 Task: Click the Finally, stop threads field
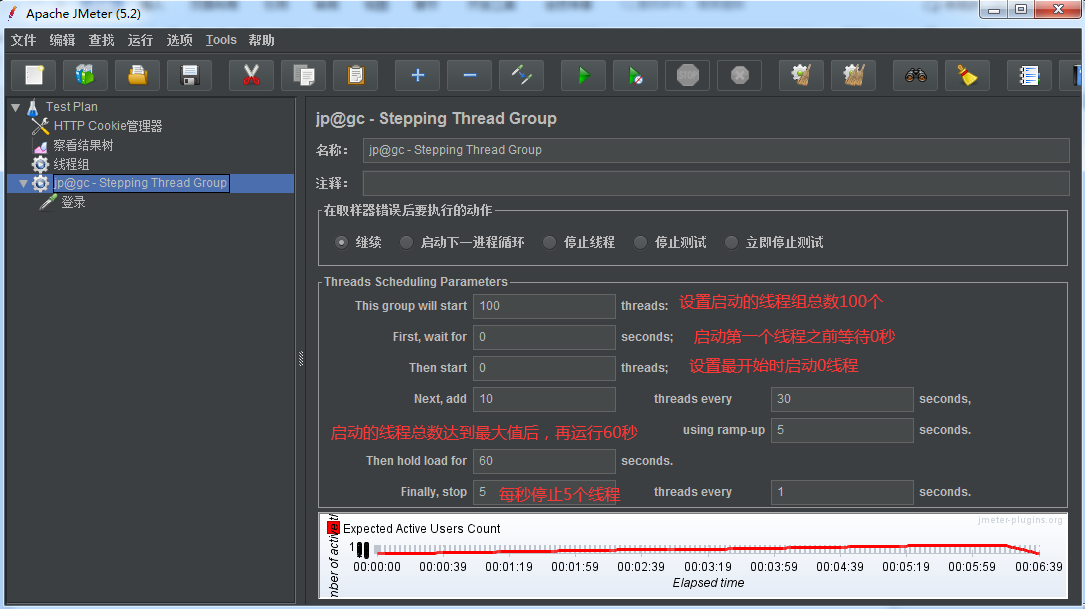click(544, 492)
